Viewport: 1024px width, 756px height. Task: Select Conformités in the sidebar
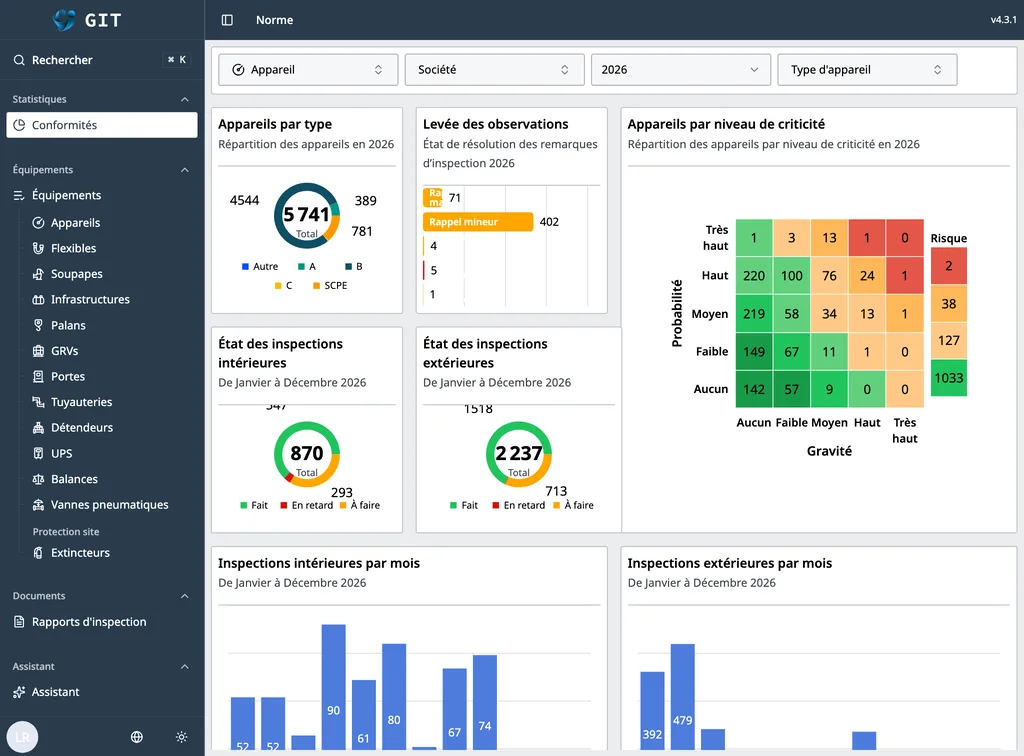click(x=102, y=125)
